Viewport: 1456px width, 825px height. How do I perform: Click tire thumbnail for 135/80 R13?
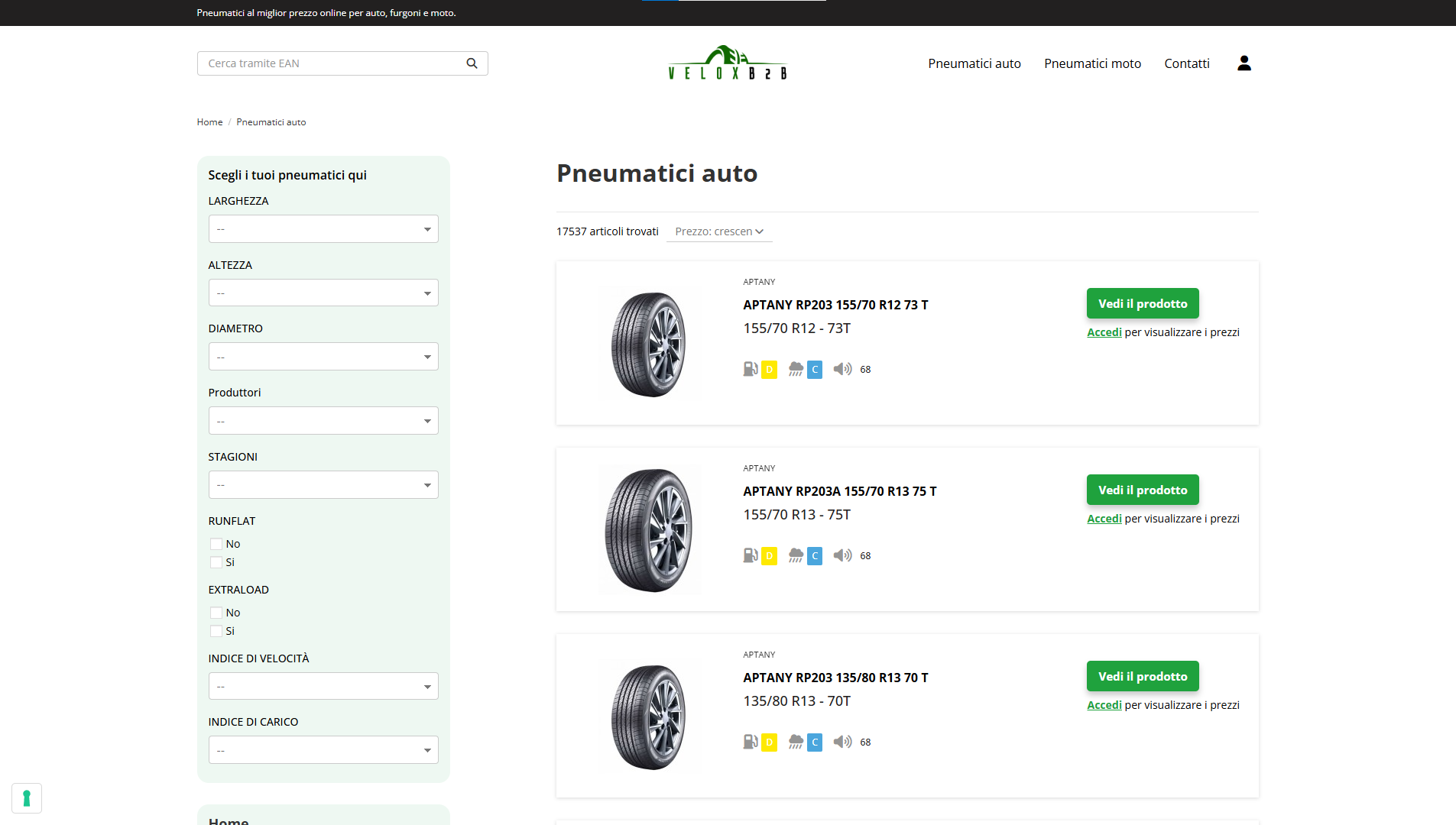pos(649,717)
